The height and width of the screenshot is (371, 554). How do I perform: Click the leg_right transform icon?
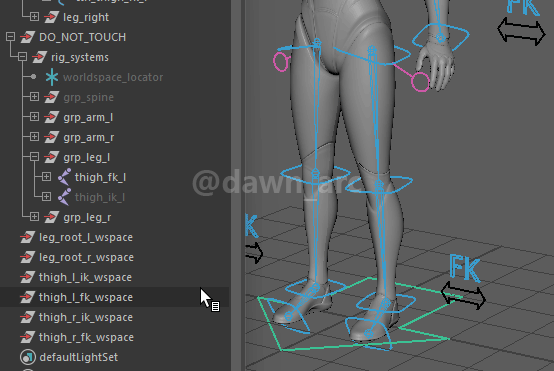click(x=52, y=17)
